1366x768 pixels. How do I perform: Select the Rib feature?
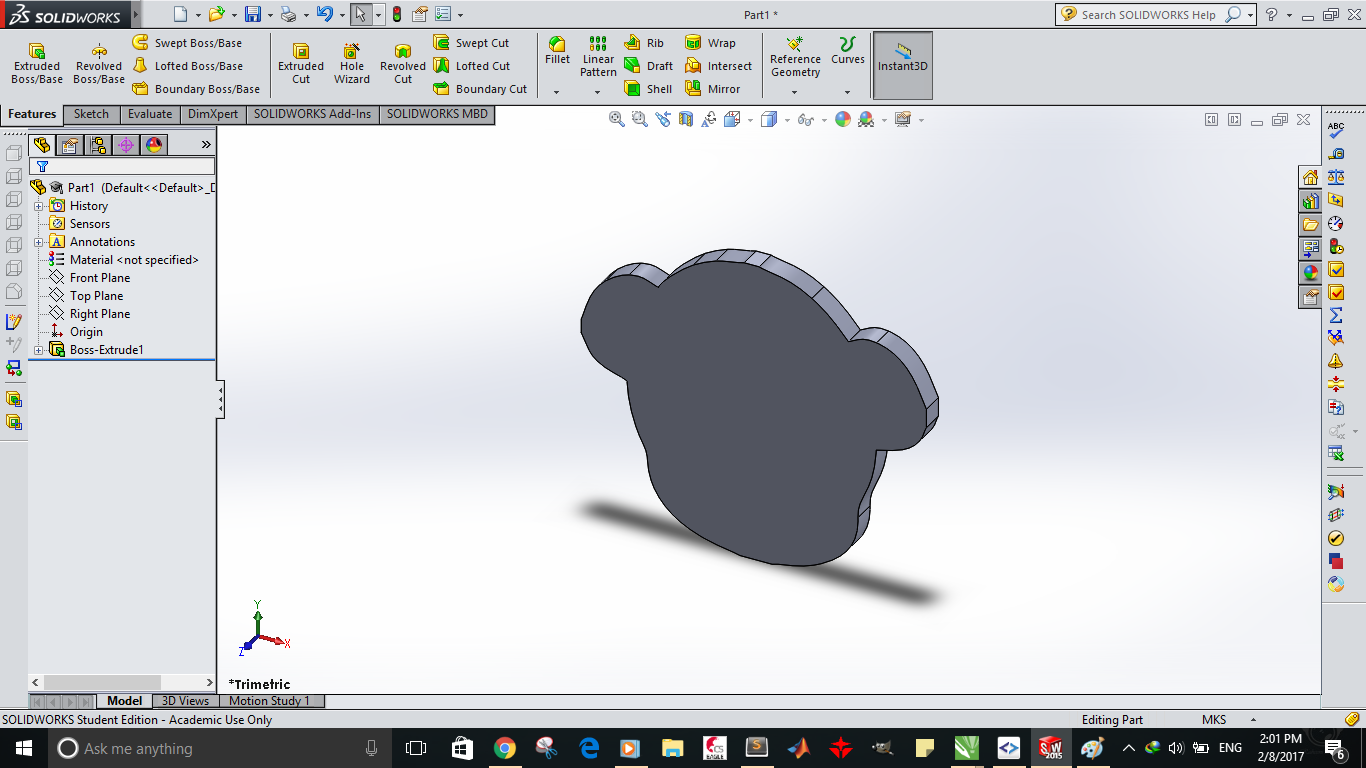tap(644, 43)
